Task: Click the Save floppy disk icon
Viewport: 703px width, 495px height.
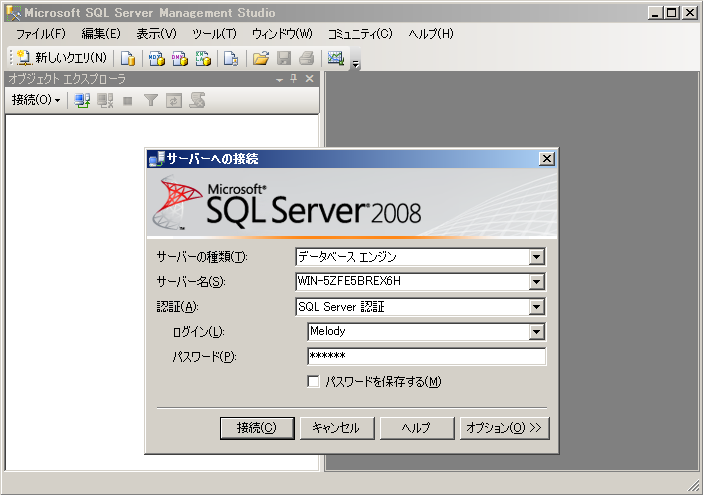Action: (284, 58)
